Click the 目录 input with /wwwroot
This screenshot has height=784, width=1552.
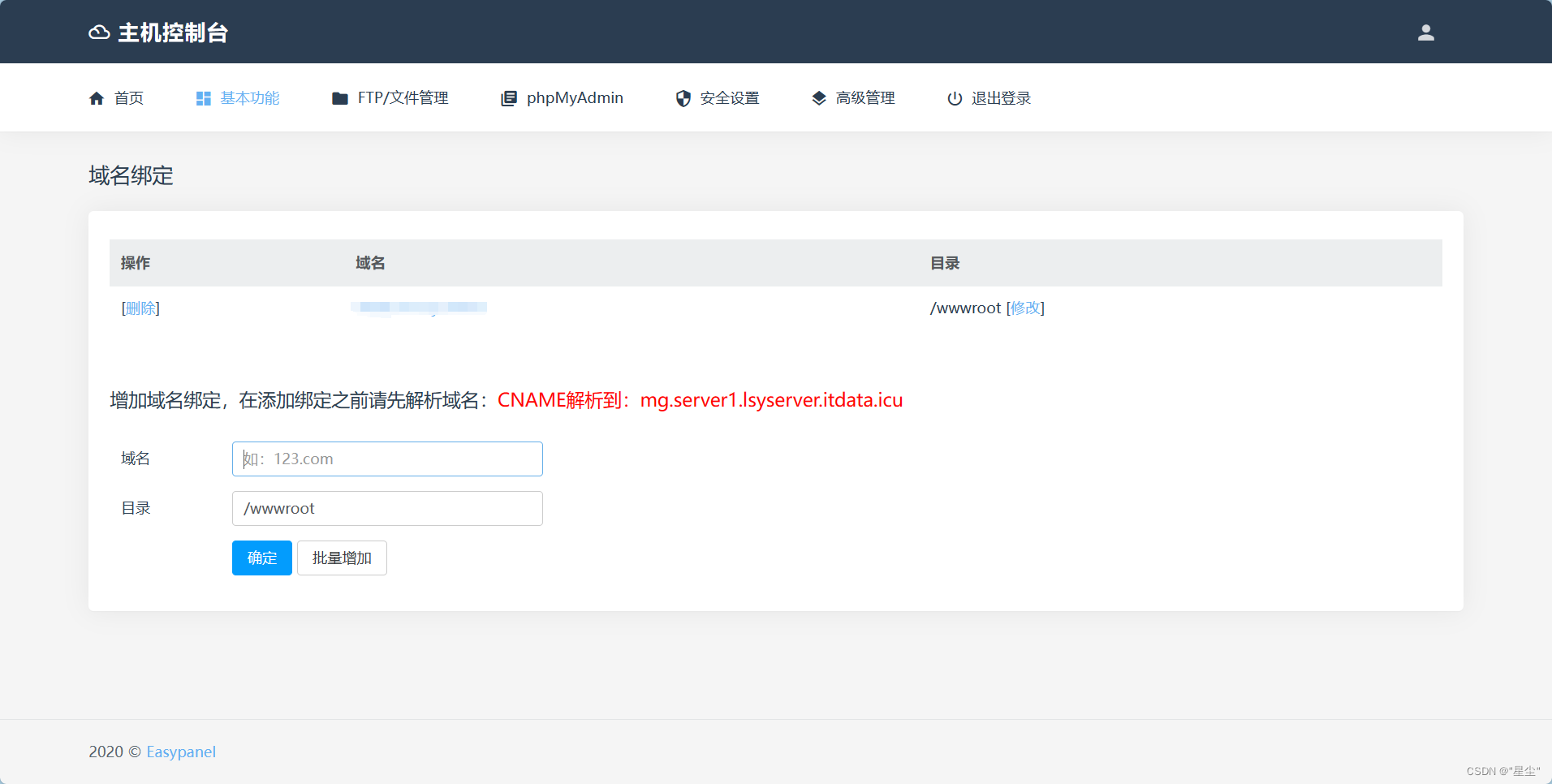(387, 509)
